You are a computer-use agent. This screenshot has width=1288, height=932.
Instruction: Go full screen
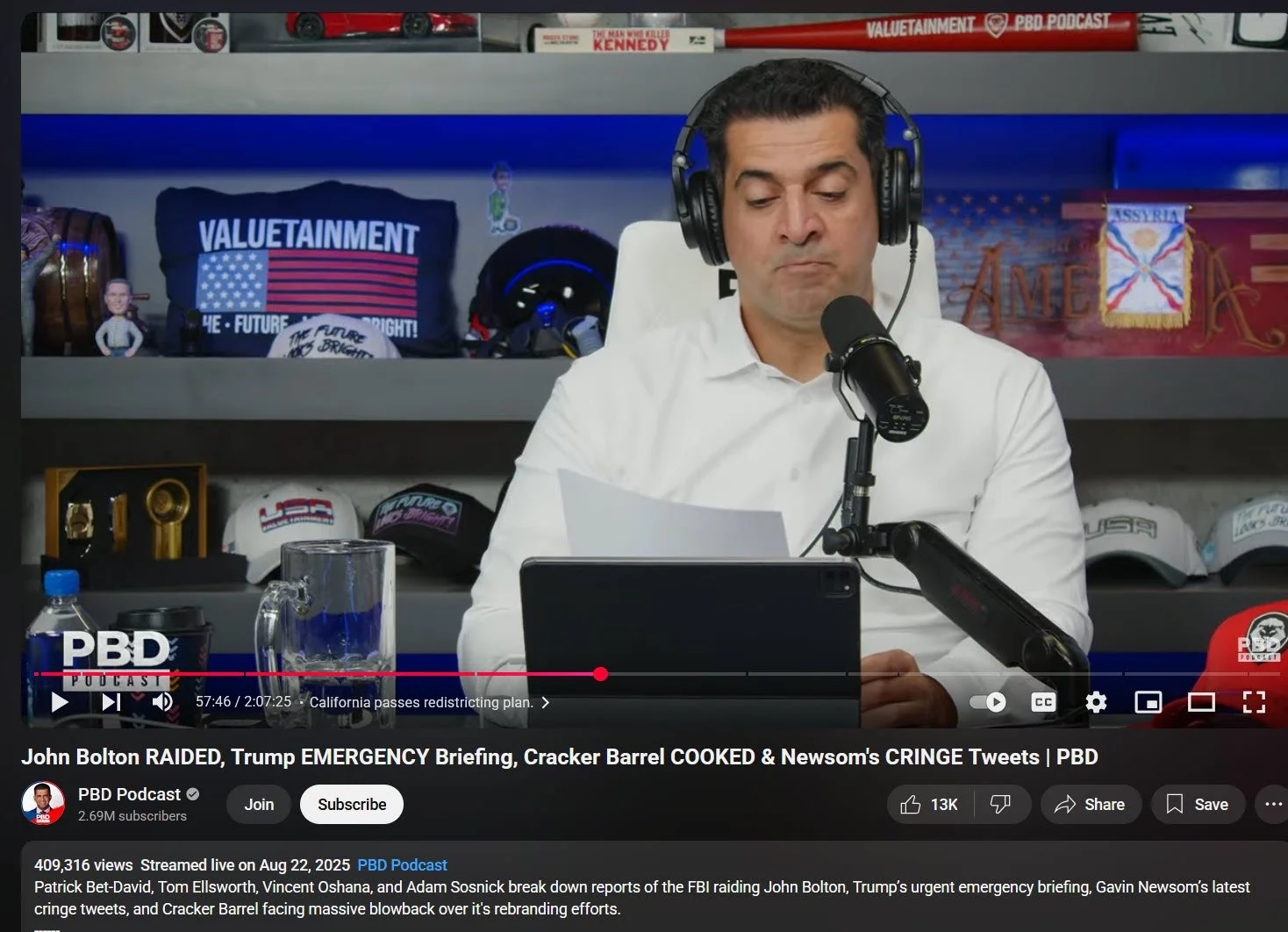pos(1254,702)
